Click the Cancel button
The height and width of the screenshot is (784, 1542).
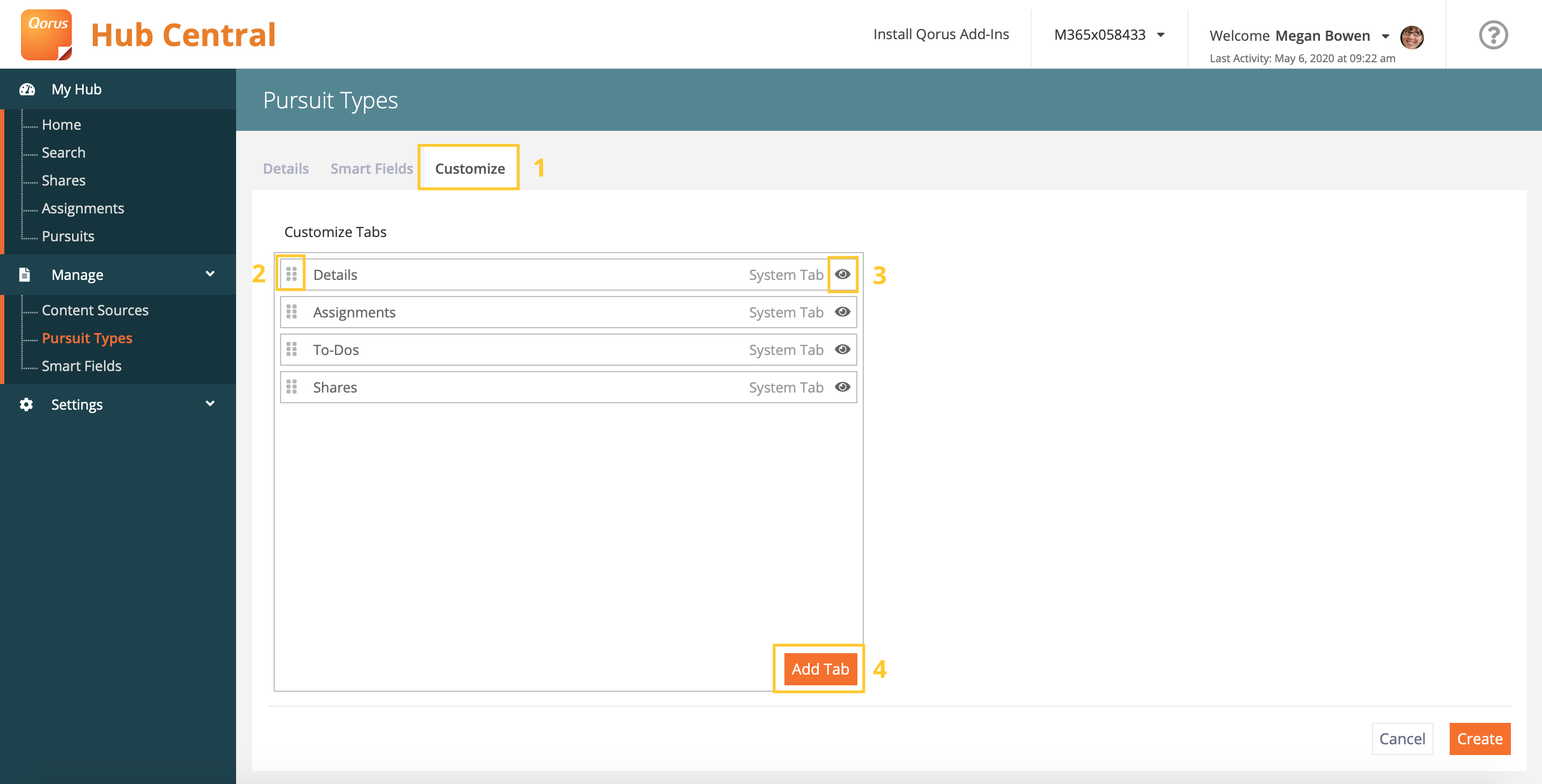click(x=1402, y=738)
